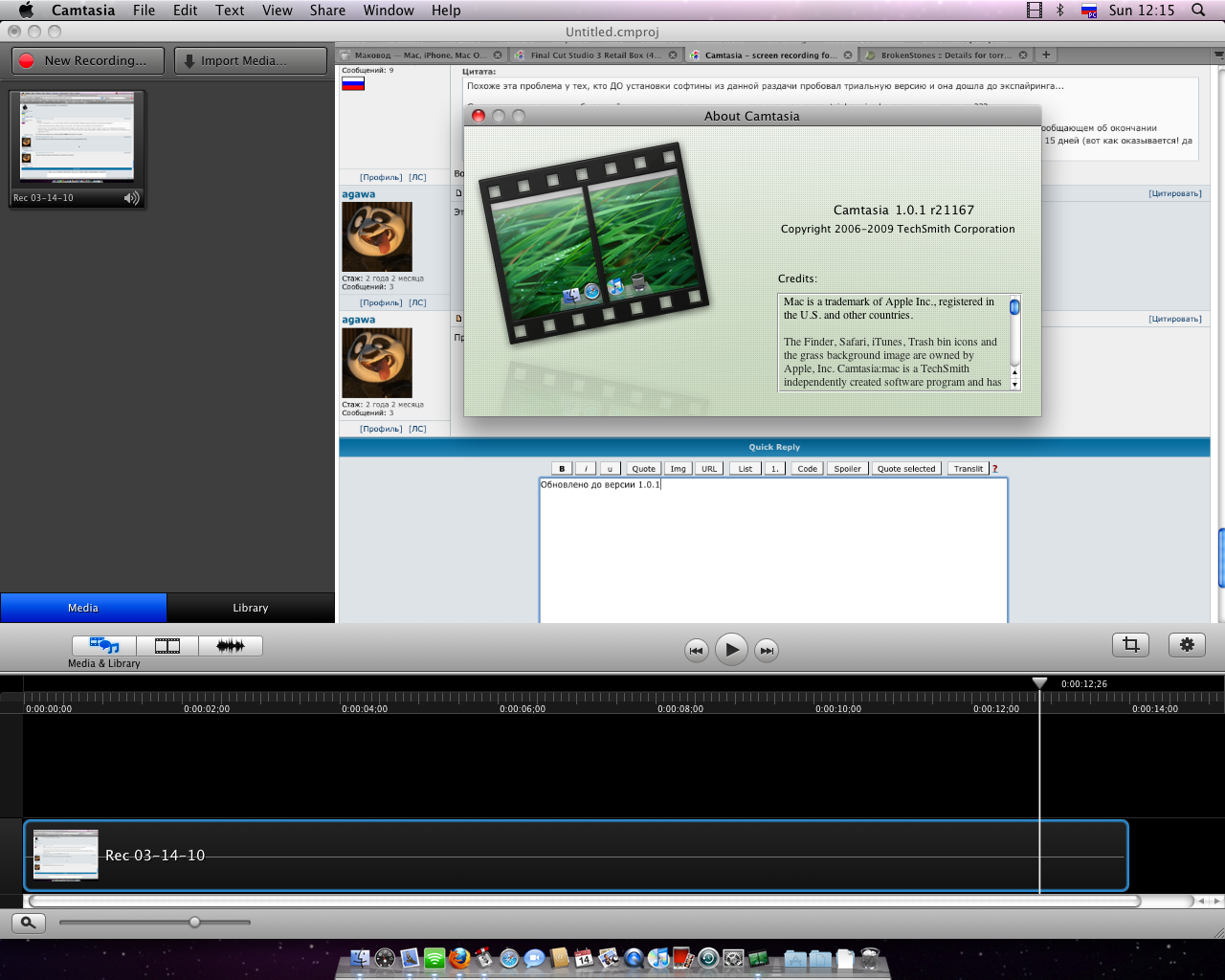Switch to the Media tab
This screenshot has height=980, width=1225.
click(x=83, y=608)
